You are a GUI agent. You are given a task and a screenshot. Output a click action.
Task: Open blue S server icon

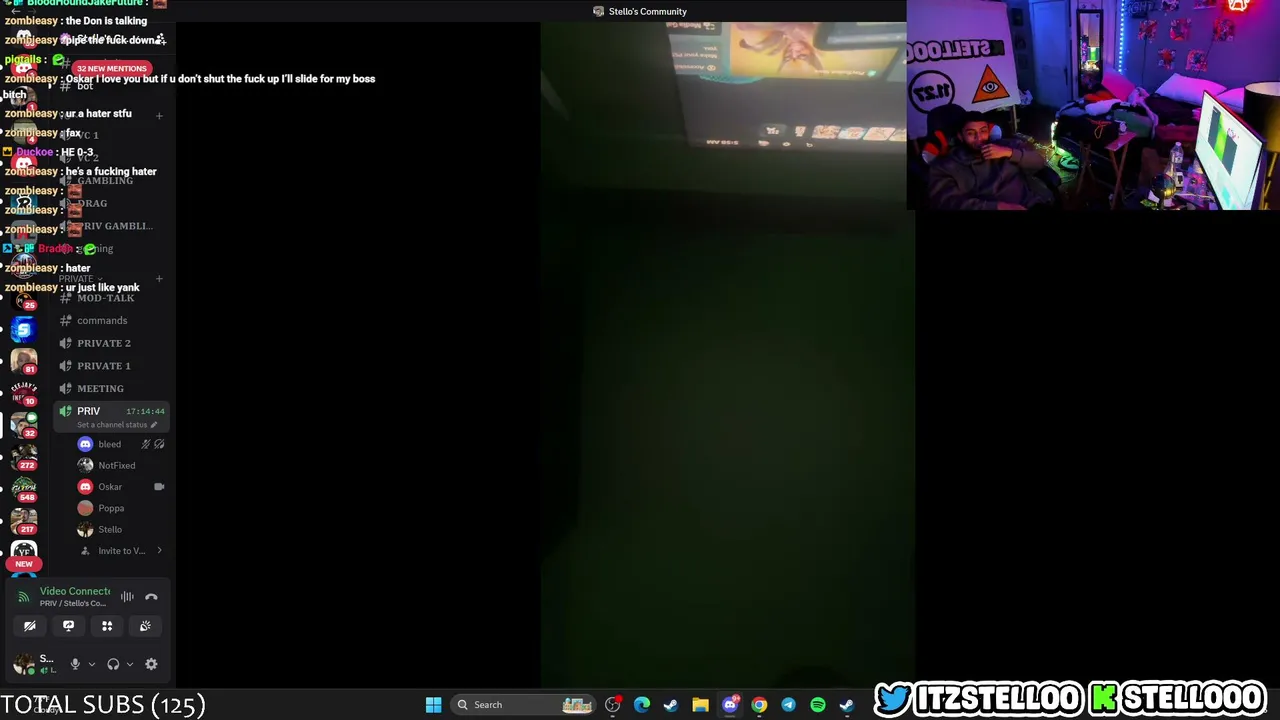[24, 330]
